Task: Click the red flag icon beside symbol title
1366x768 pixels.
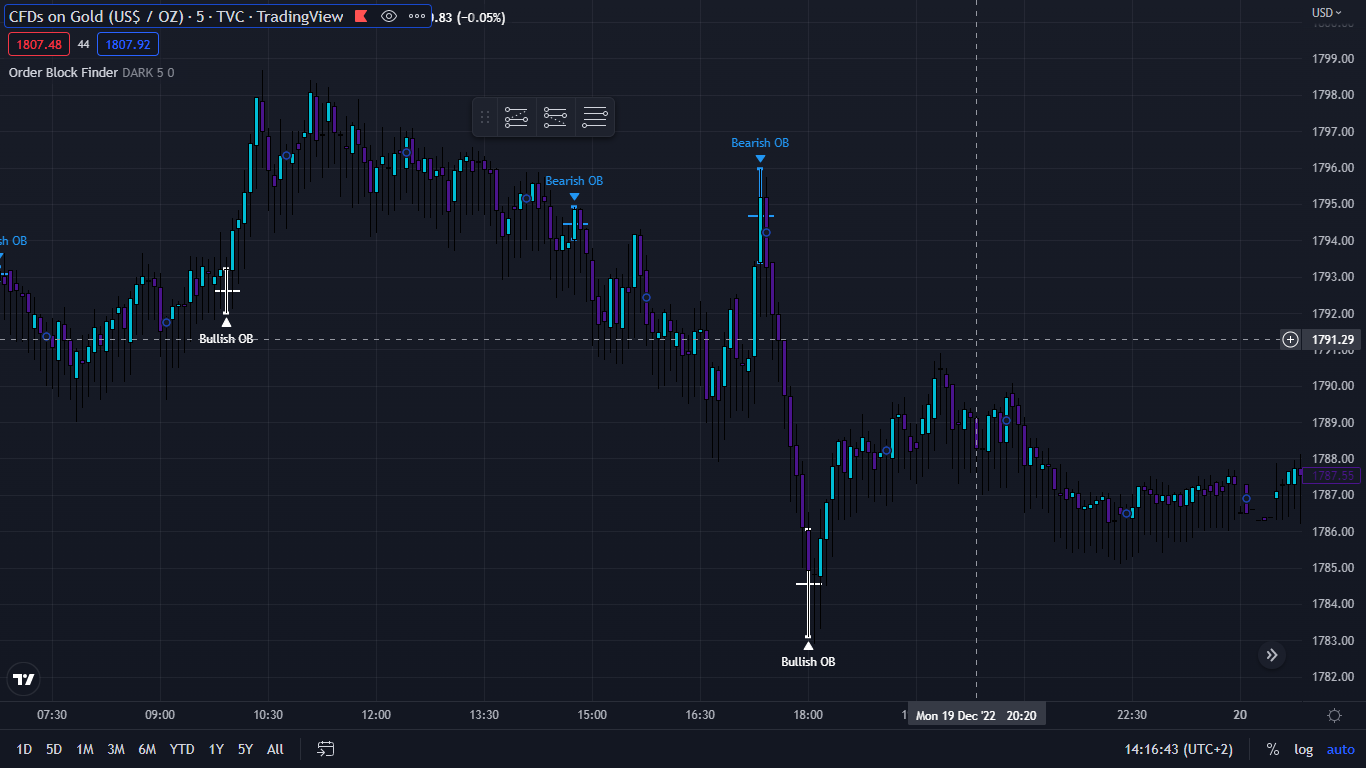Action: 361,16
